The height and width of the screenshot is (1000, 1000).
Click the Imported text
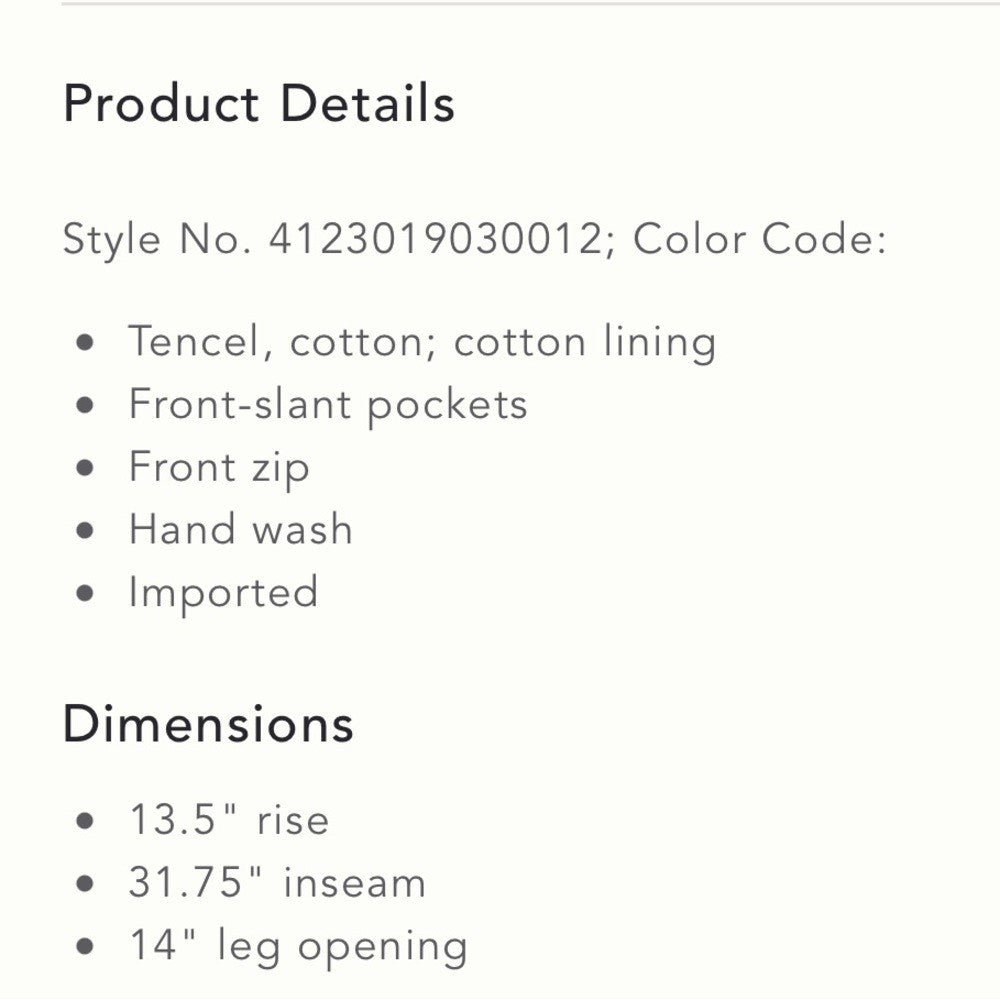[224, 592]
